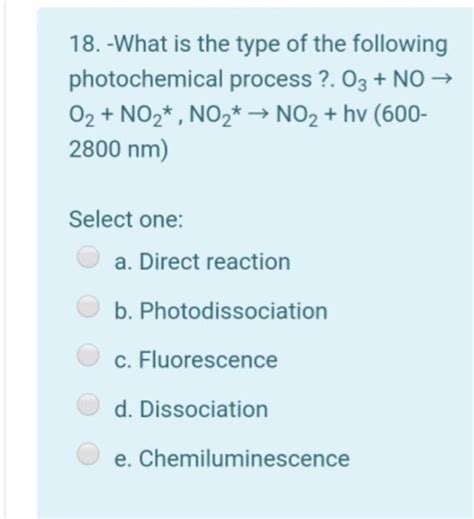Screen dimensions: 474x519
Task: Select the Chemiluminescence radio button
Action: coord(88,453)
